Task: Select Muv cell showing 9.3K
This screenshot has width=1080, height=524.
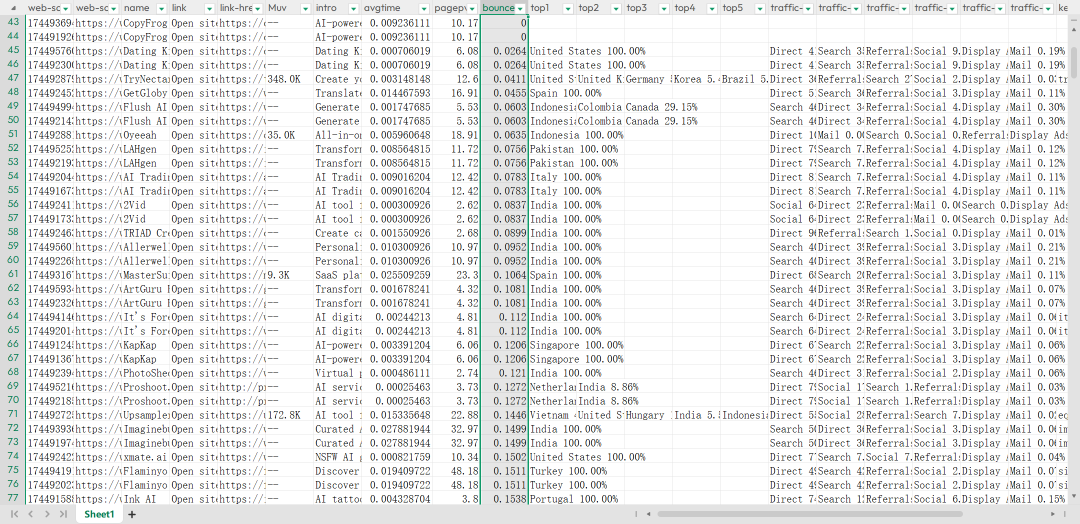Action: (289, 275)
